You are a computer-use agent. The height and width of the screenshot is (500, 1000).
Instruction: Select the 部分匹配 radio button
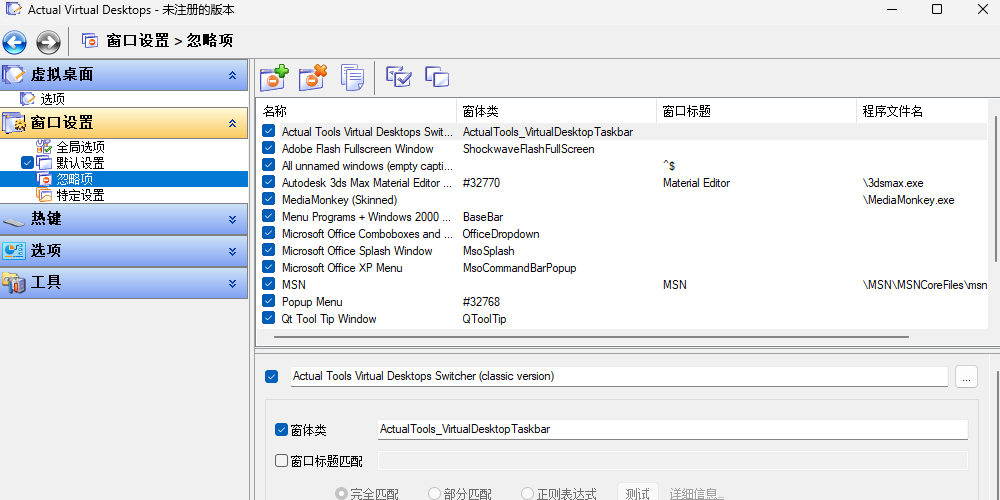click(x=434, y=494)
